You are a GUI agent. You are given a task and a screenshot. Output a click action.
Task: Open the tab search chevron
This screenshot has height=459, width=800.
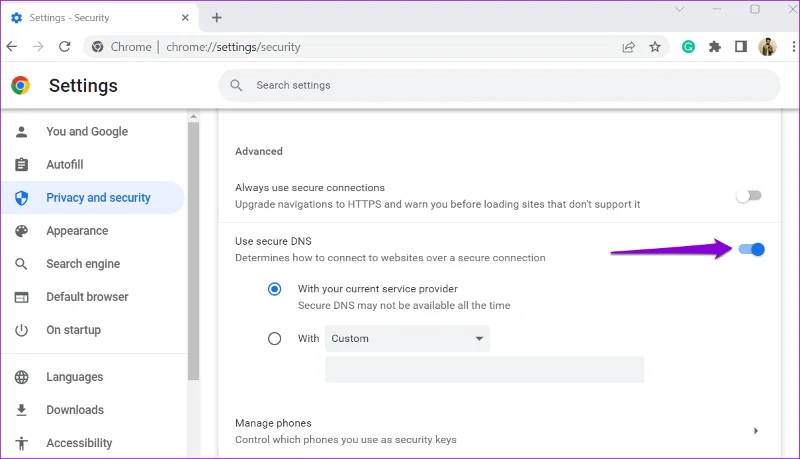pos(680,9)
